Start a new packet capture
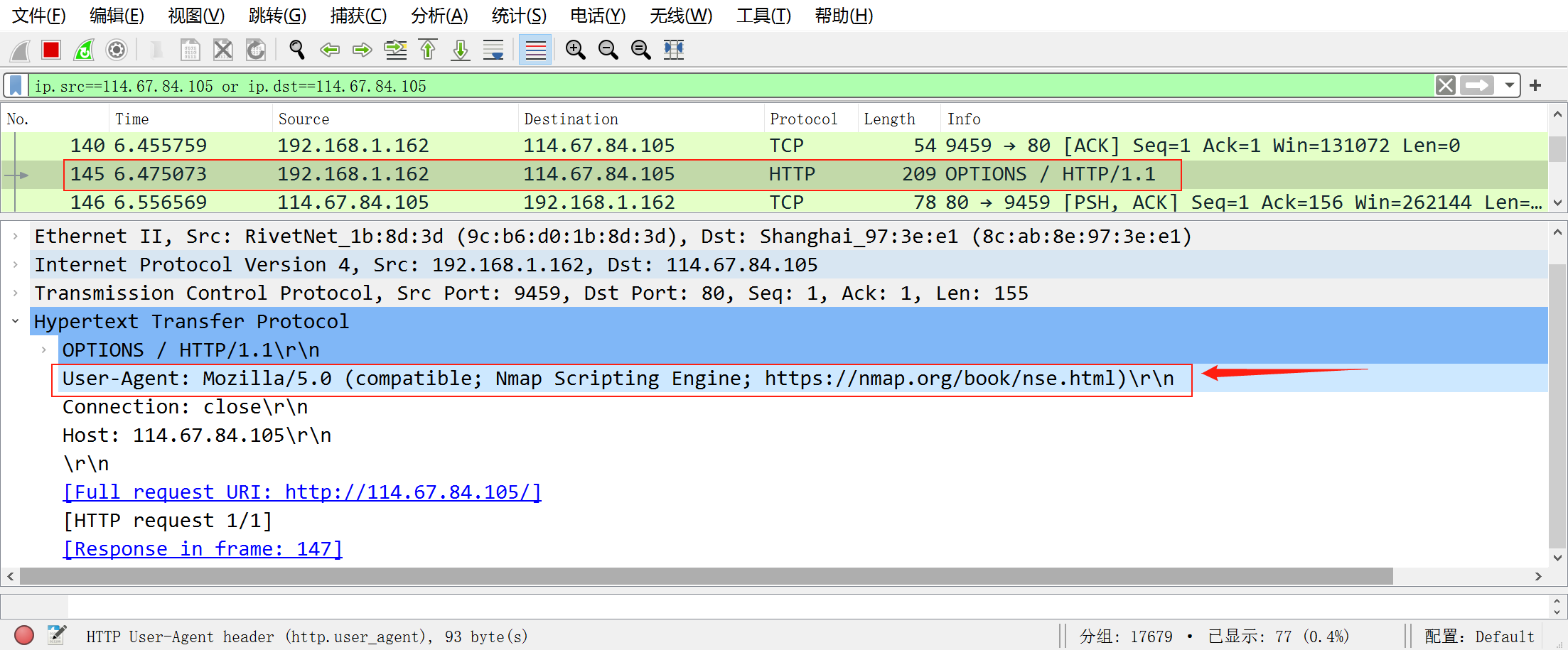1568x650 pixels. (x=19, y=50)
